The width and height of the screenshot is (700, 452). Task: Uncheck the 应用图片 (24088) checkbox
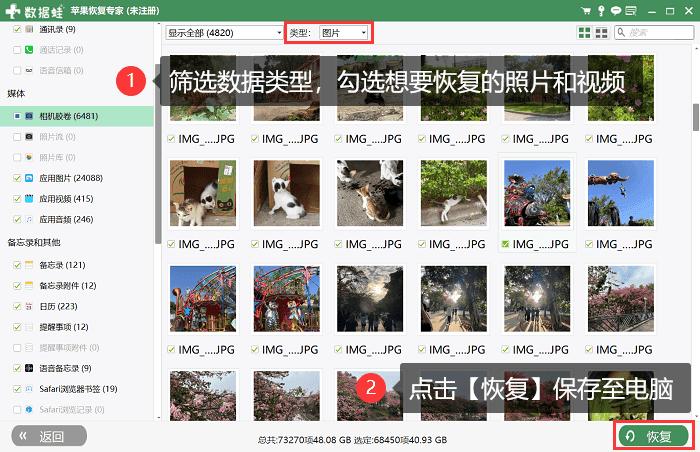pyautogui.click(x=17, y=178)
